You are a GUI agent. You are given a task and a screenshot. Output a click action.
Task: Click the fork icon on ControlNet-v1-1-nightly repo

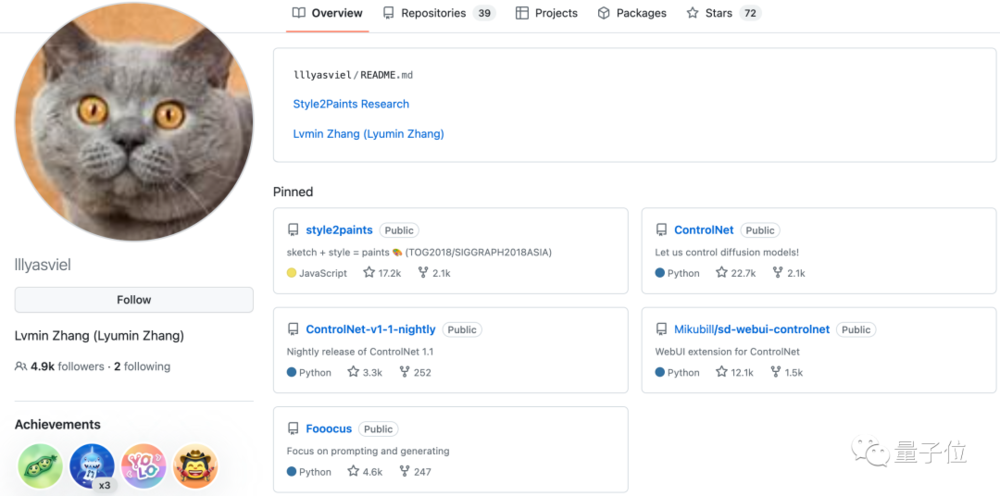(x=404, y=372)
